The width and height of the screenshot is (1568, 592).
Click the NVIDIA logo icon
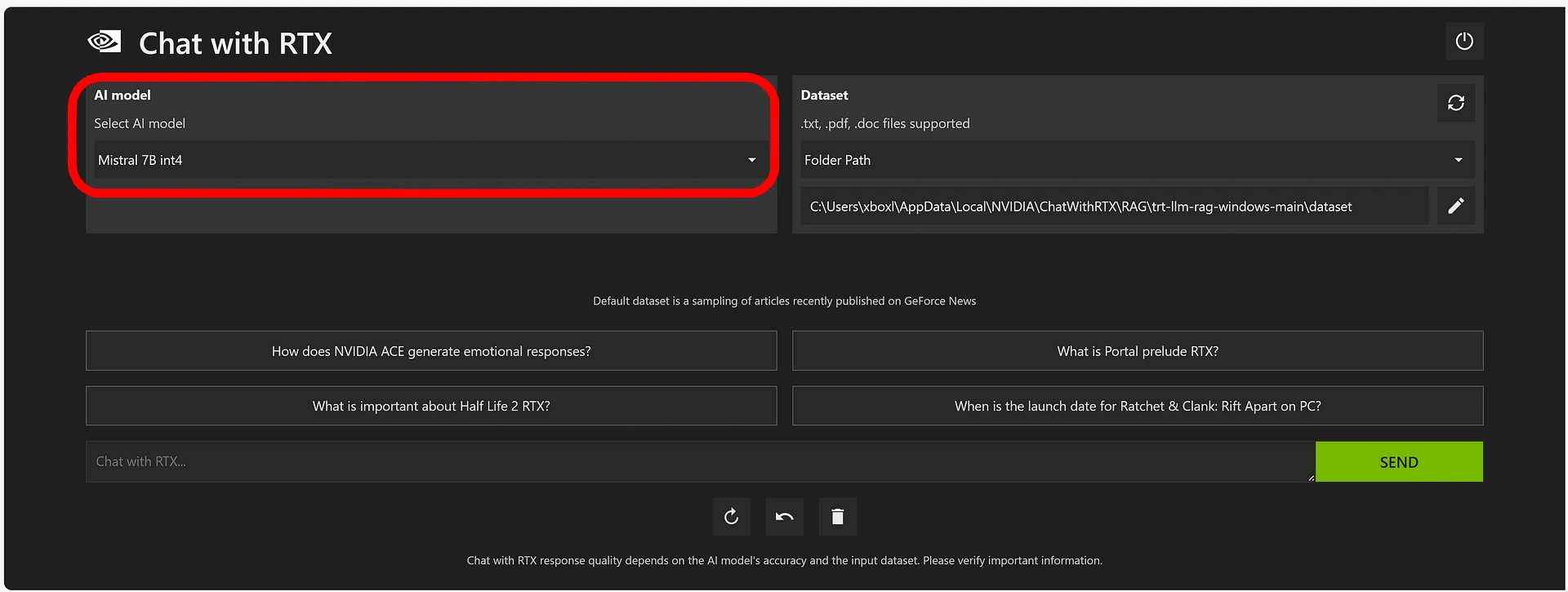[105, 42]
